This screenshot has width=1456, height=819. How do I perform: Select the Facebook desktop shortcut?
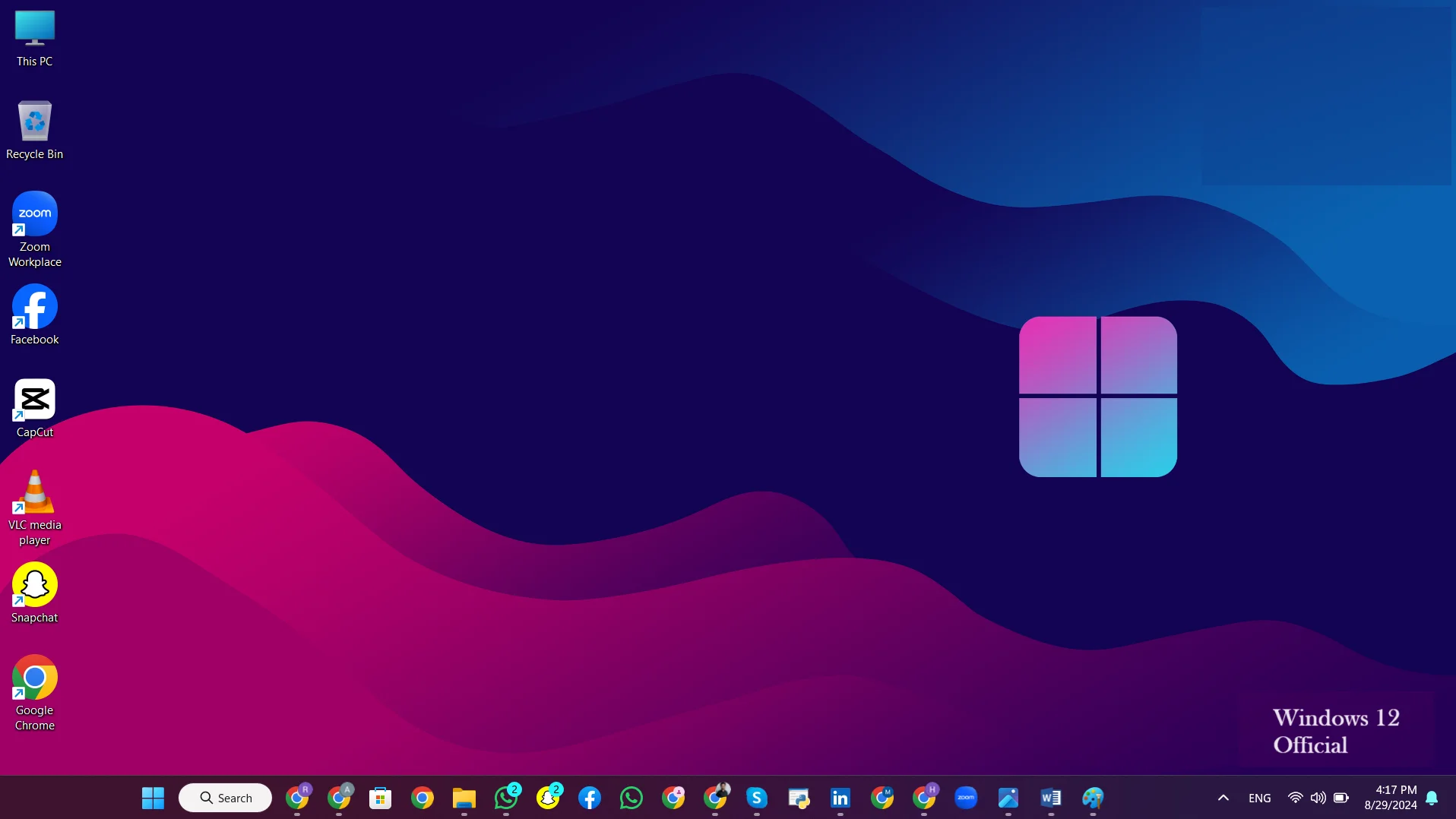pos(35,315)
